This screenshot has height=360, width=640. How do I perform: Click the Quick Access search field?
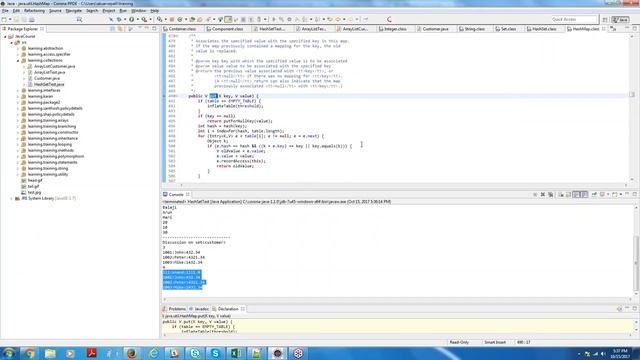tap(573, 19)
